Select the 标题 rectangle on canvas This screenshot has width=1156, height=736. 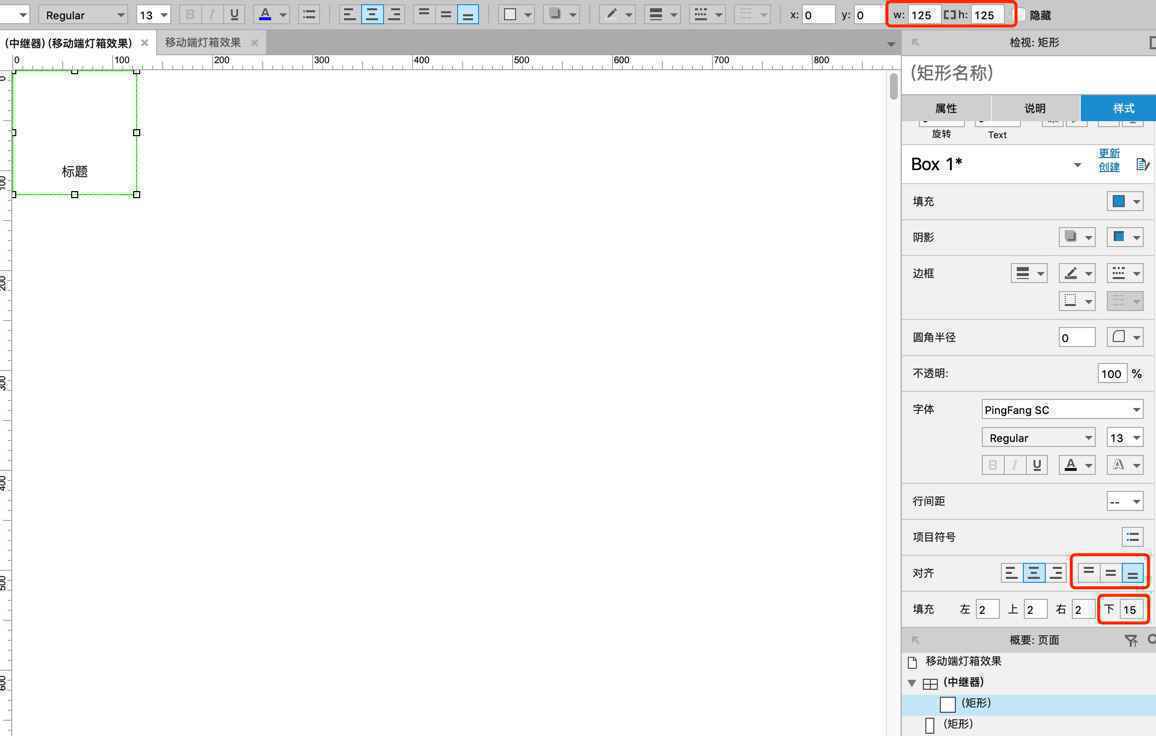[x=74, y=133]
